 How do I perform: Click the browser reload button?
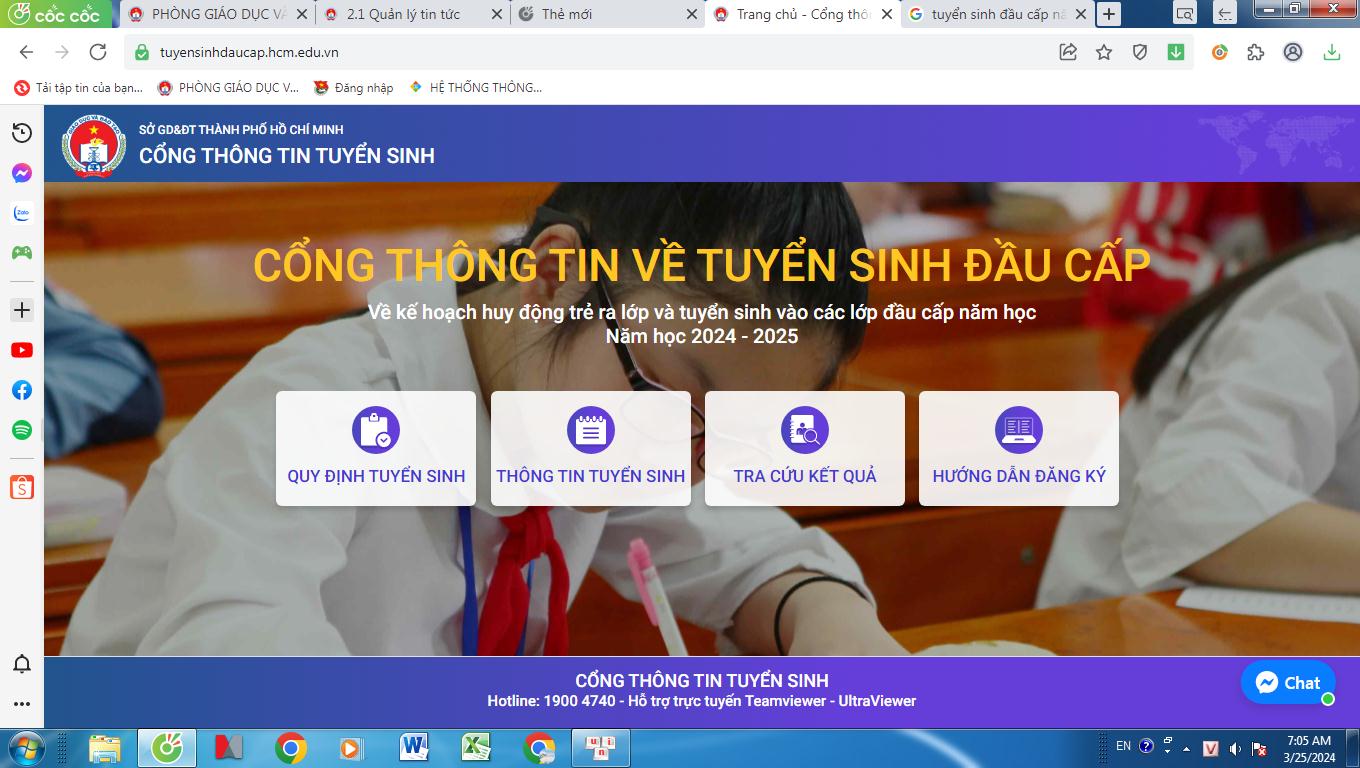click(98, 52)
